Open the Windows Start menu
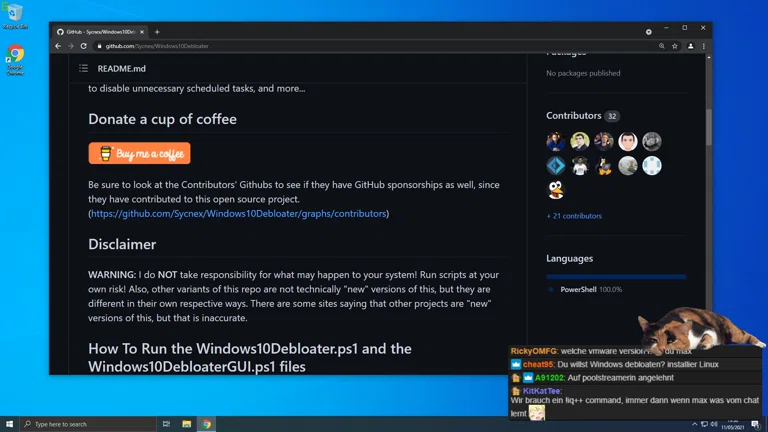 click(9, 424)
